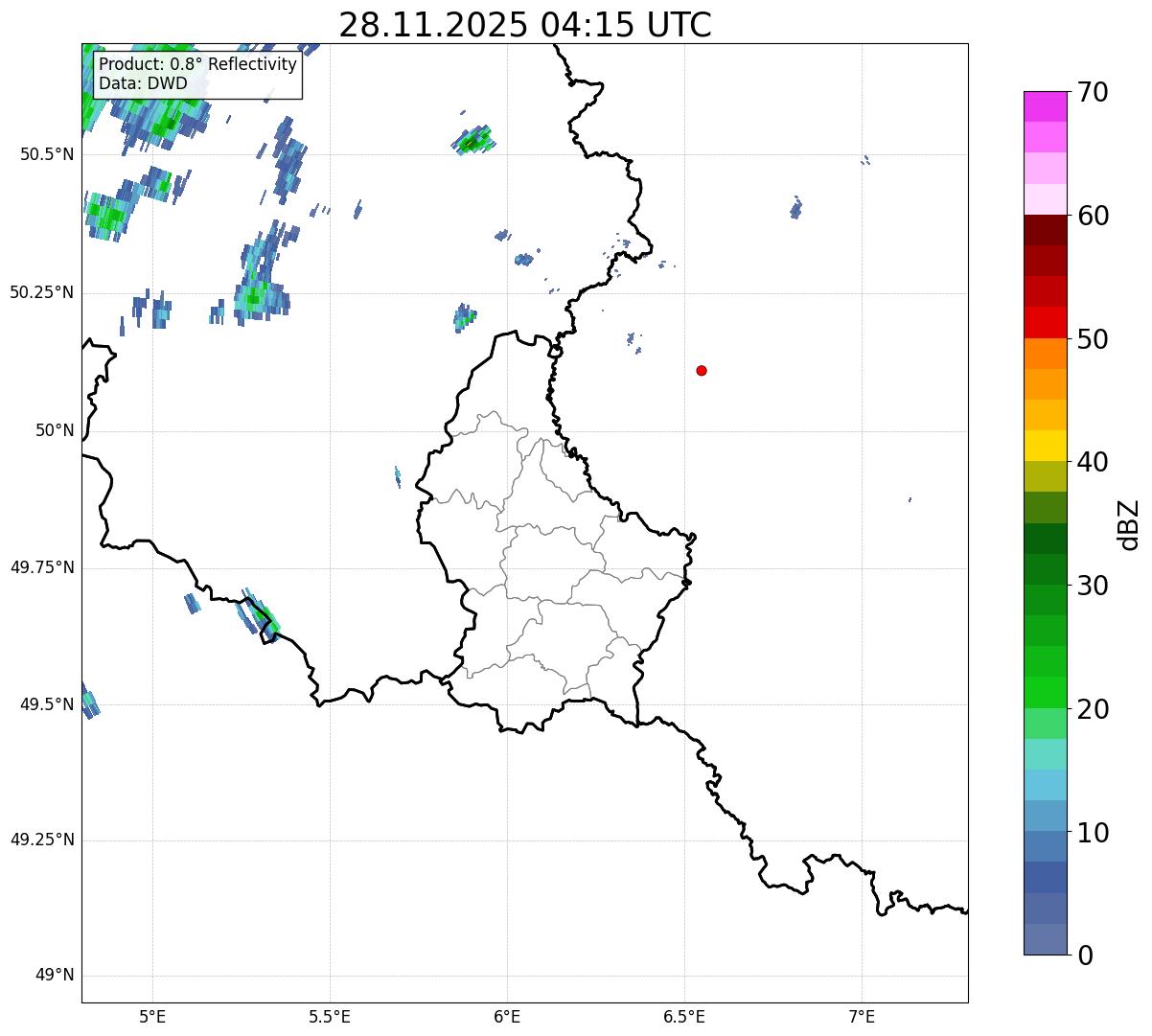
Task: Click the 6°E longitude tick label
Action: (507, 1016)
